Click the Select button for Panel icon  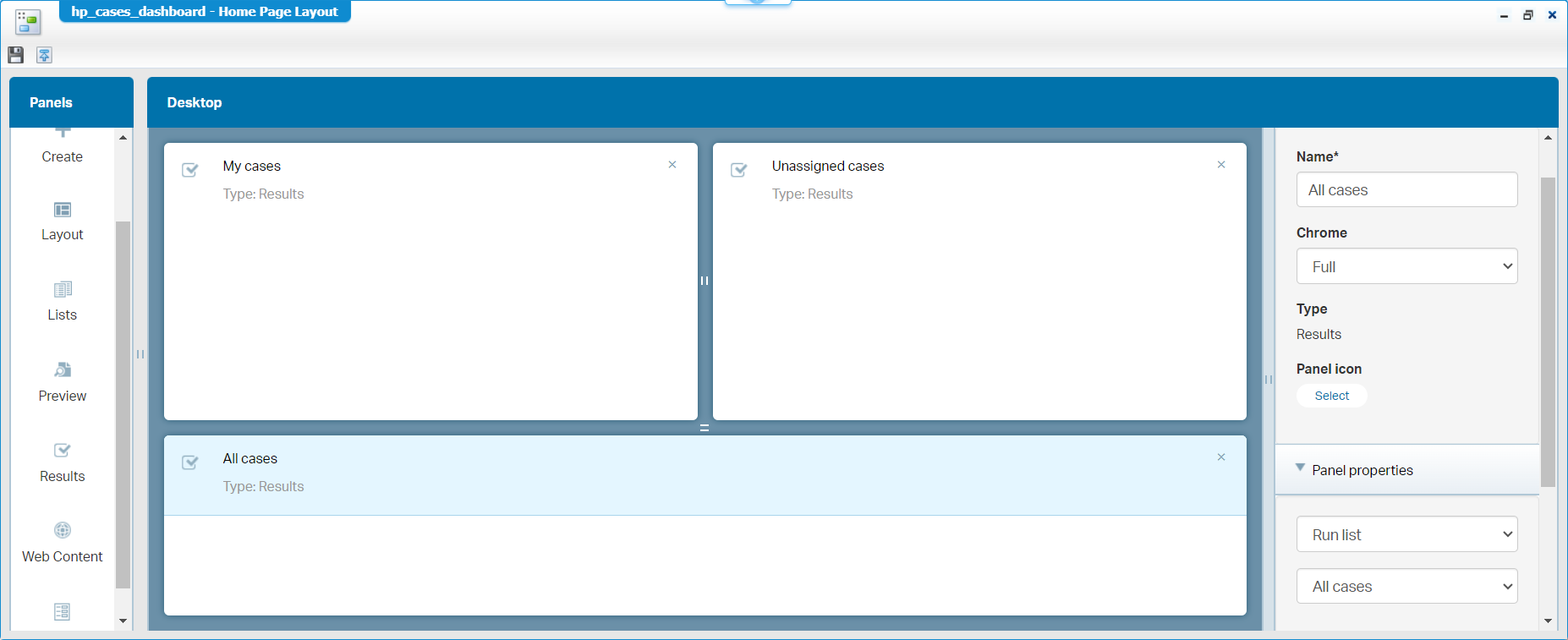coord(1331,396)
